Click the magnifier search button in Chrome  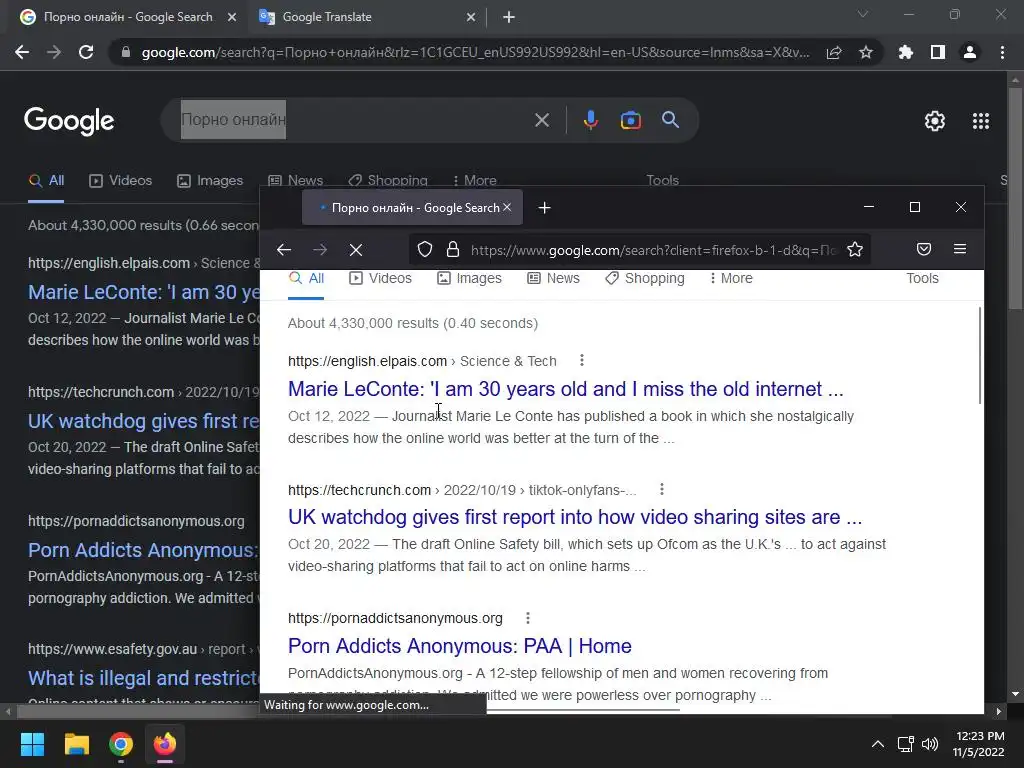[671, 120]
